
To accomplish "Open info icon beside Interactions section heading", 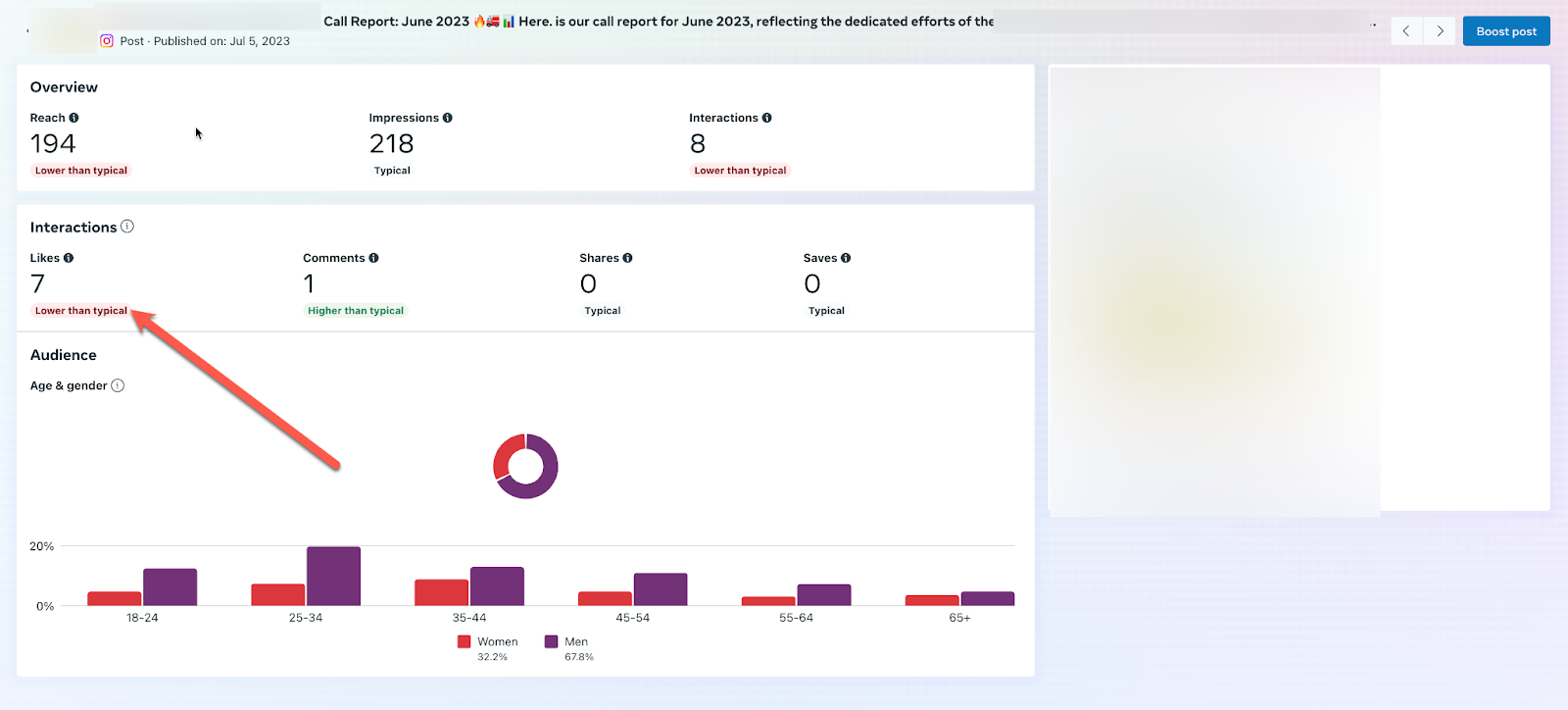I will click(x=127, y=227).
